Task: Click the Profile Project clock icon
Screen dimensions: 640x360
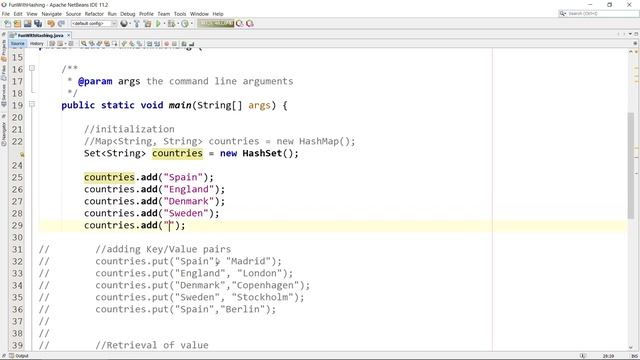Action: pyautogui.click(x=185, y=24)
